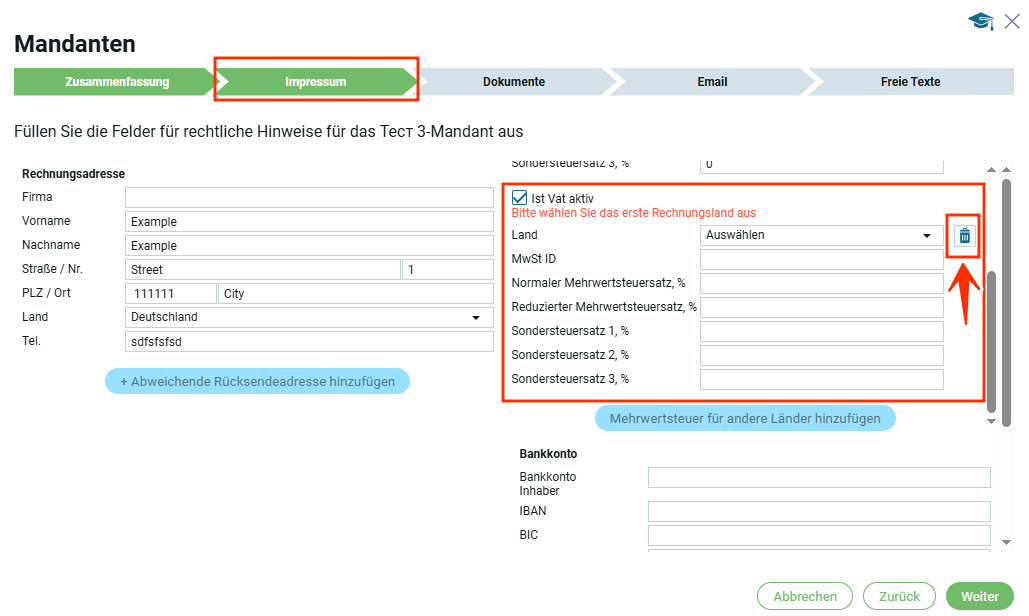
Task: Select the Freie Texte step
Action: (x=910, y=82)
